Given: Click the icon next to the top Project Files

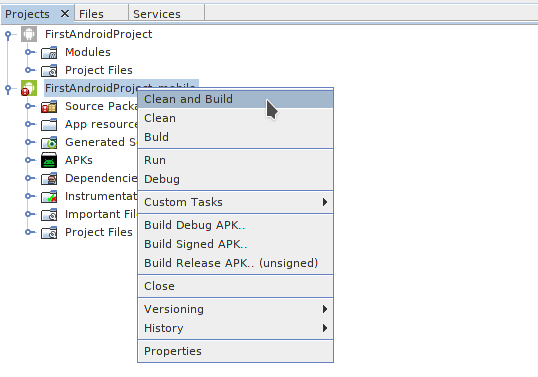Looking at the screenshot, I should click(x=49, y=70).
